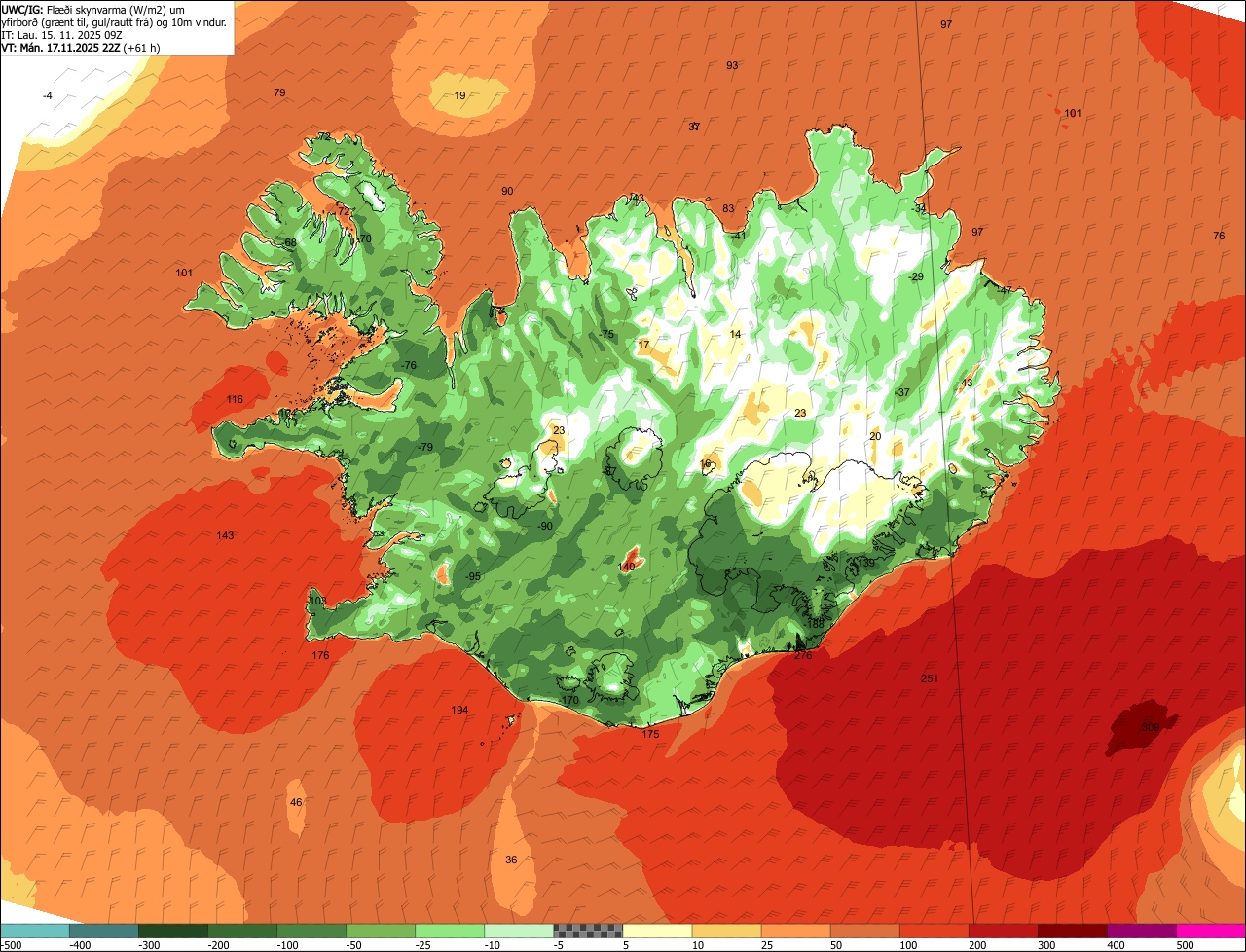Click the map value '20' in eastern highlands
Viewport: 1246px width, 952px height.
(x=875, y=436)
